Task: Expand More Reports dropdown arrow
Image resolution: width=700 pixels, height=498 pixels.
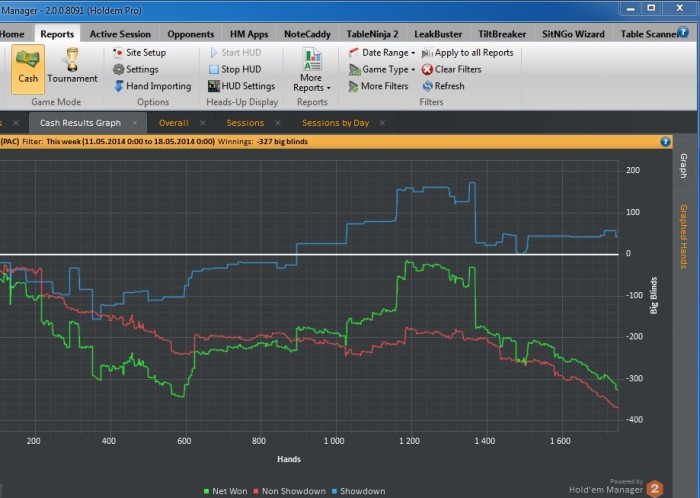Action: point(329,88)
